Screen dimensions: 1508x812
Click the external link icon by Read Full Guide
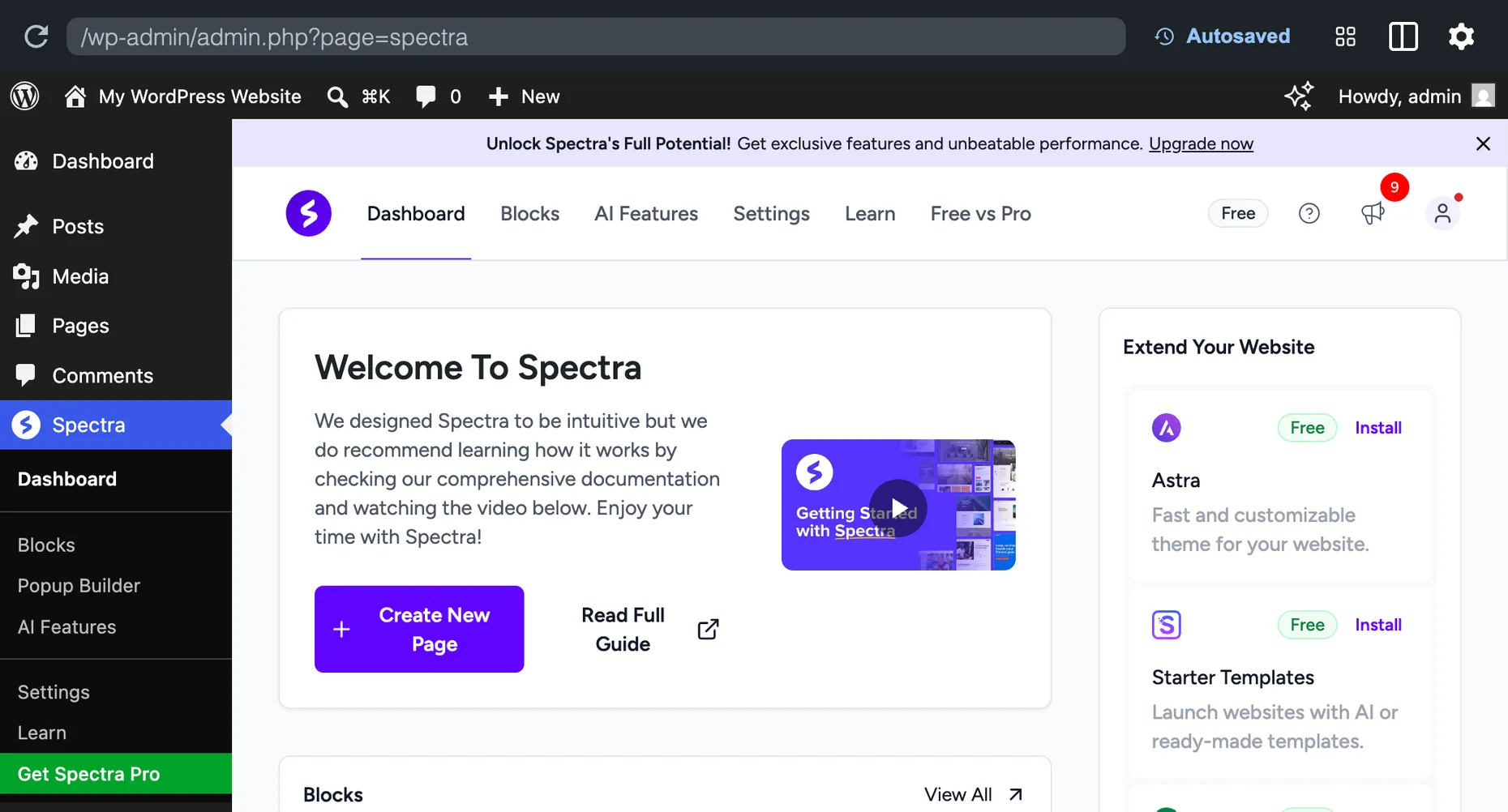(x=708, y=630)
